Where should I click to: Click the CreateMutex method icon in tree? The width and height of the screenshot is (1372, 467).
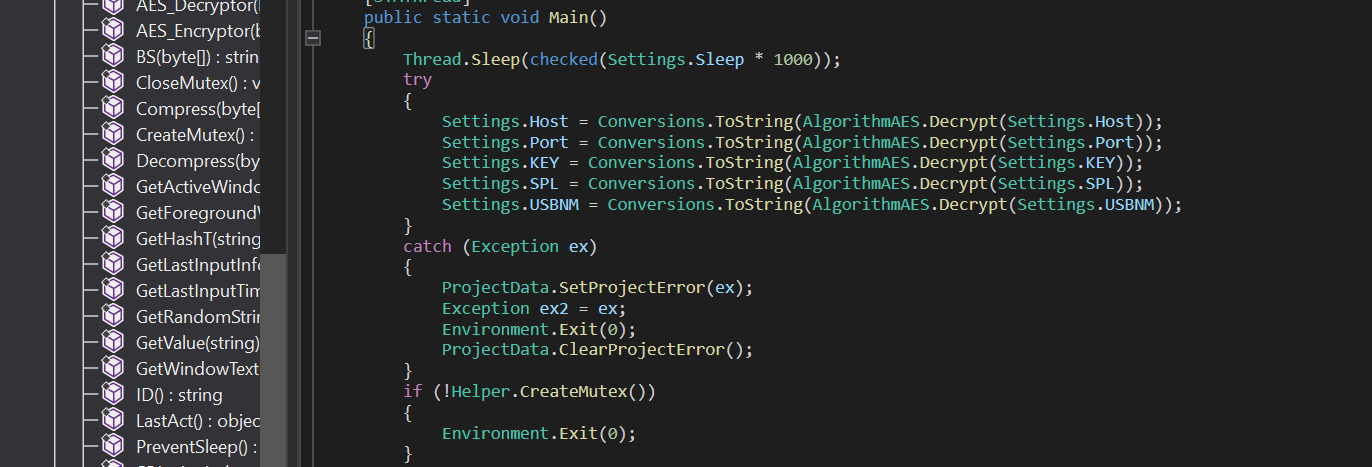pyautogui.click(x=114, y=135)
